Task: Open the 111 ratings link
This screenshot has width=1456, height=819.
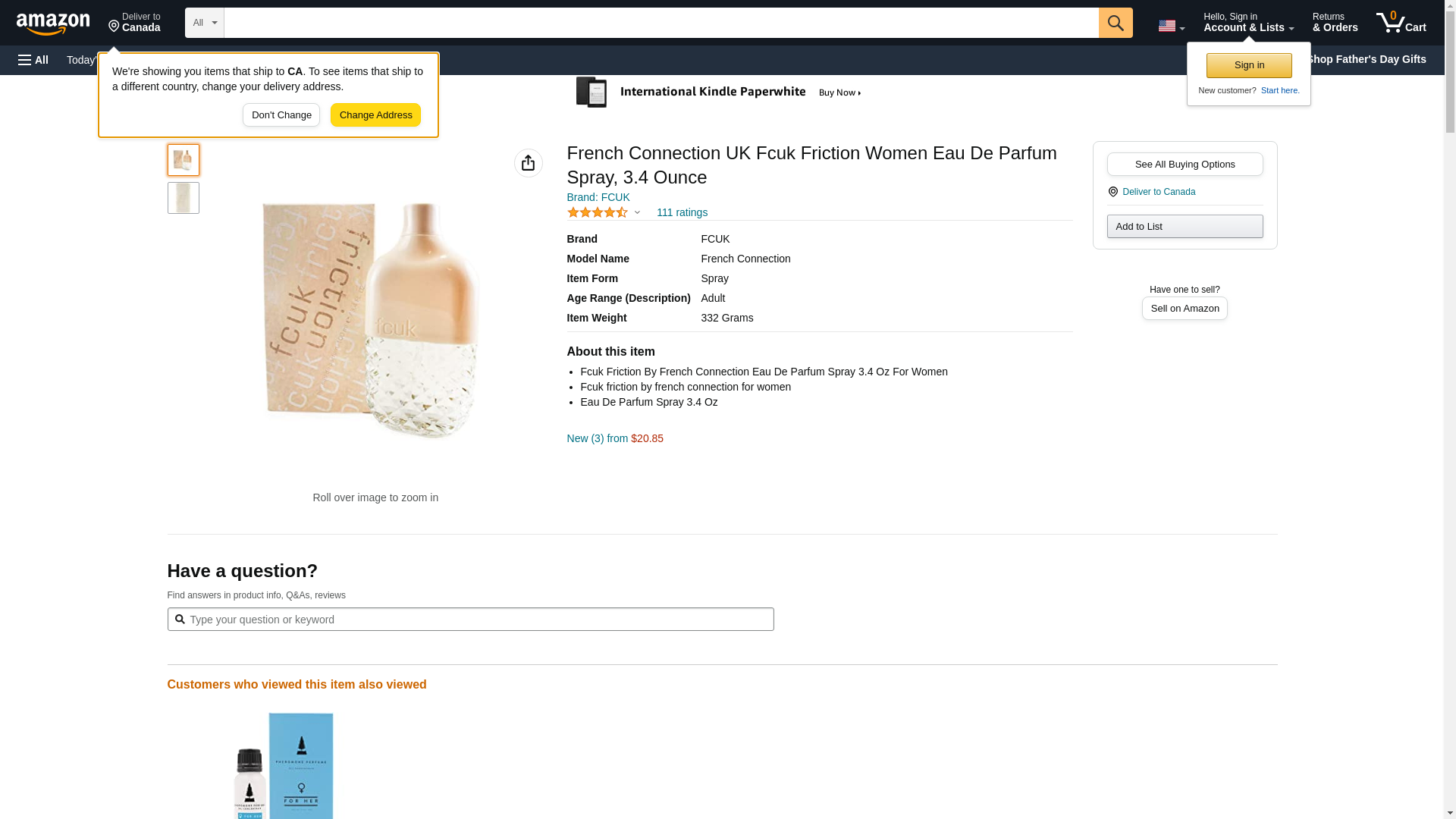Action: 682,213
